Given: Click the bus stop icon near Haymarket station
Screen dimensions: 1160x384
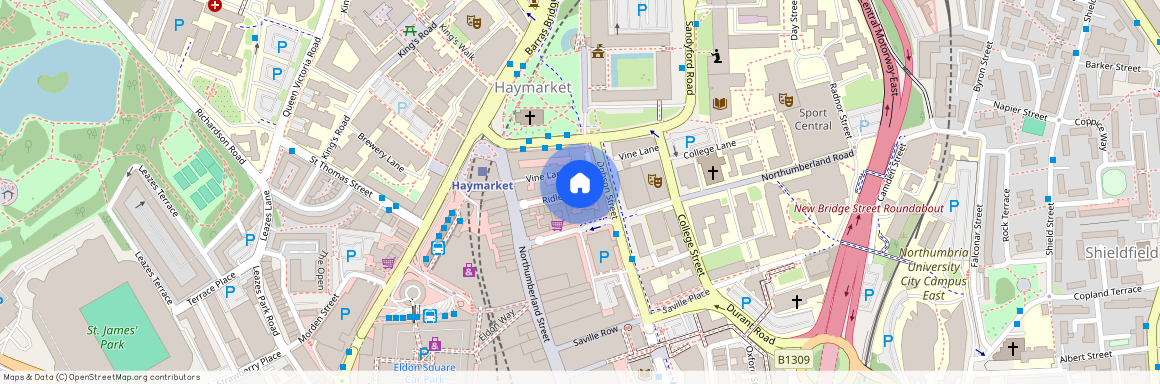Looking at the screenshot, I should (x=437, y=248).
